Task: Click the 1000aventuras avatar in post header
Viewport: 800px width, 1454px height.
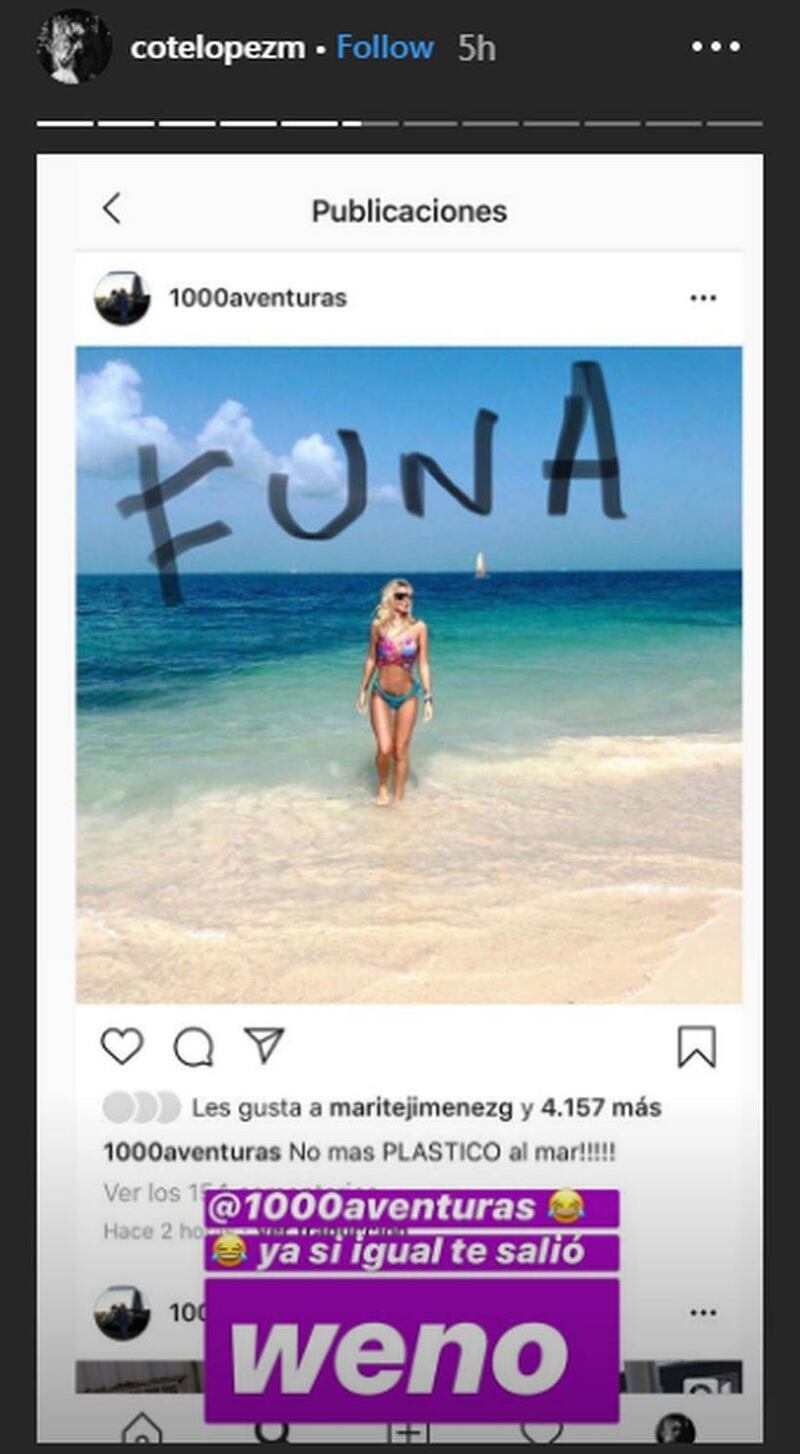Action: pos(122,298)
